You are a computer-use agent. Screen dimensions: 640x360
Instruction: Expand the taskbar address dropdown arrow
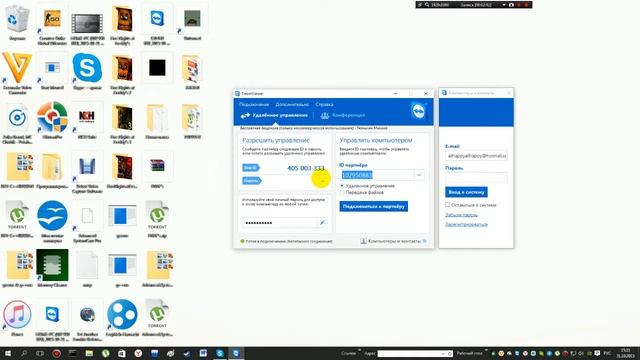pyautogui.click(x=443, y=353)
